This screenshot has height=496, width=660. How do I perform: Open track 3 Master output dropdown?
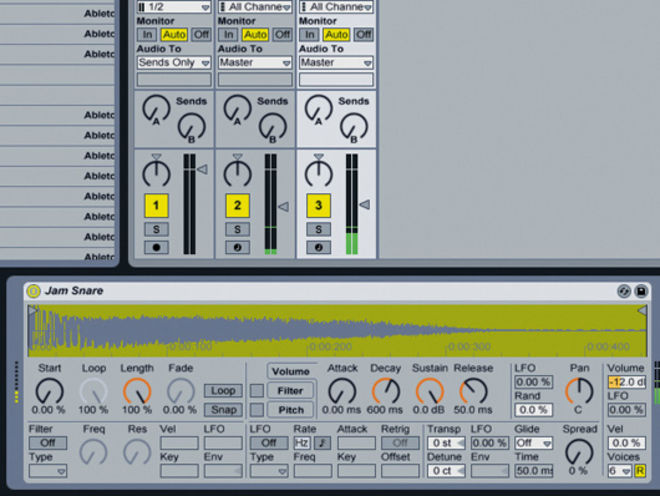click(336, 63)
